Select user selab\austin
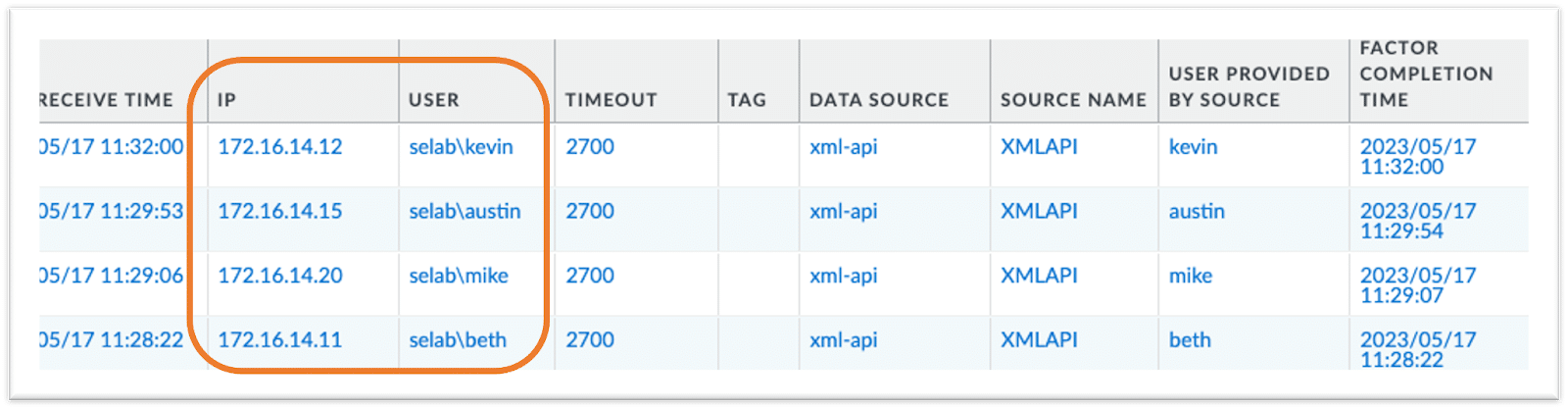 (x=465, y=211)
